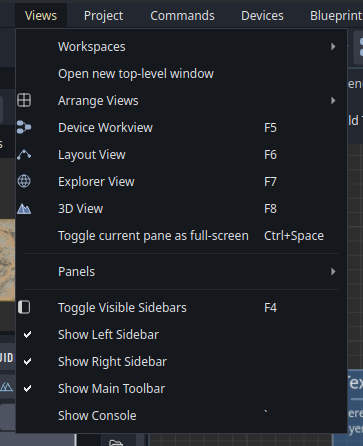363x446 pixels.
Task: Click the 3D View mountain icon
Action: click(24, 209)
